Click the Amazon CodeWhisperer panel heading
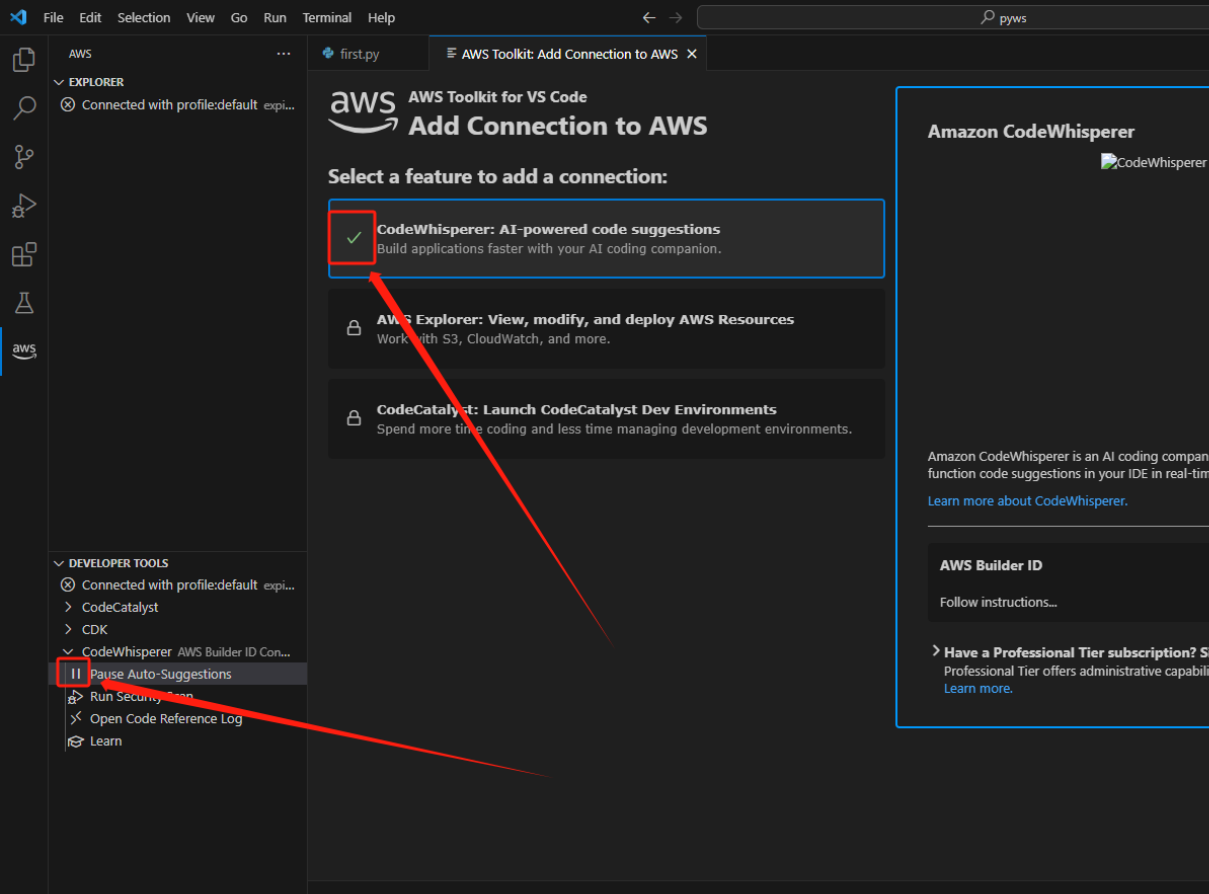This screenshot has height=894, width=1209. [1031, 131]
